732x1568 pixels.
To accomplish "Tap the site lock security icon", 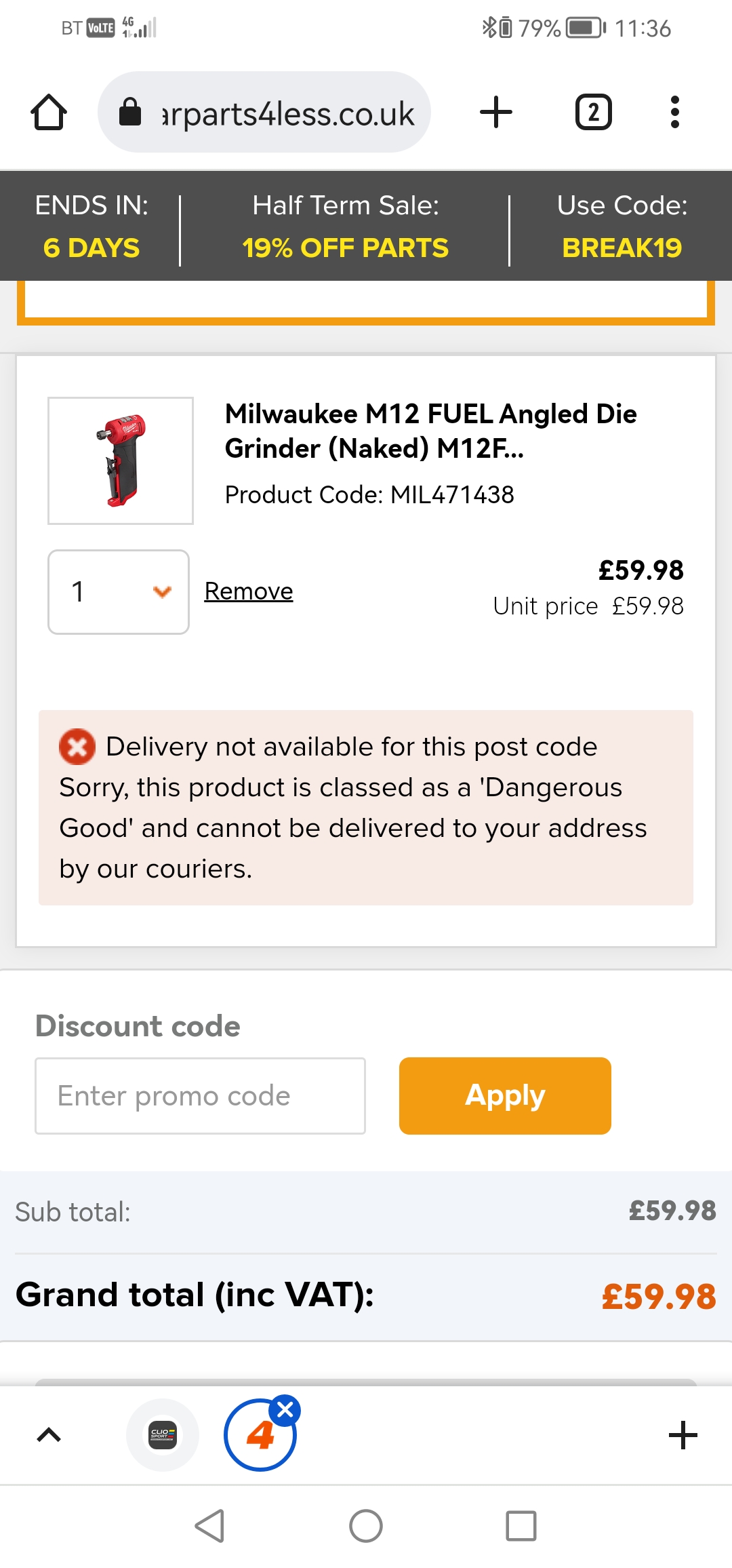I will point(129,112).
